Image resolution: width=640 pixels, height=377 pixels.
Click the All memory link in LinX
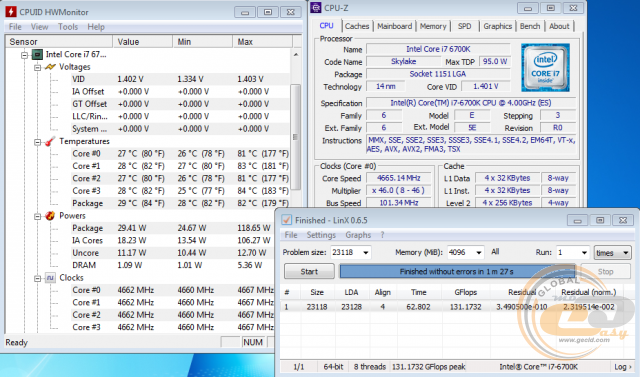tap(495, 252)
